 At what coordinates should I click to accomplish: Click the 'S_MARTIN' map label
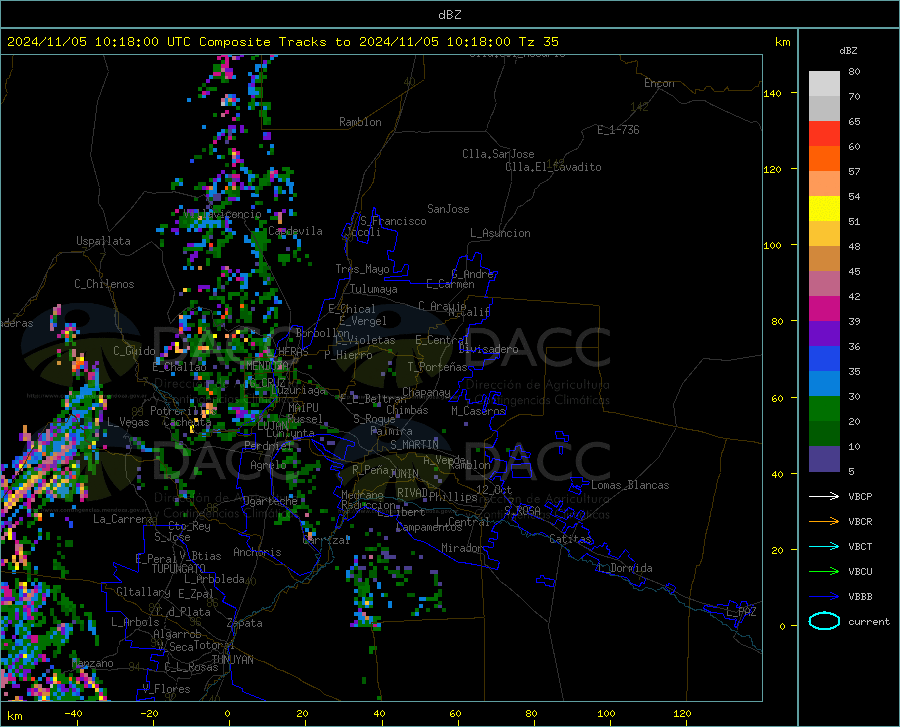pos(414,444)
